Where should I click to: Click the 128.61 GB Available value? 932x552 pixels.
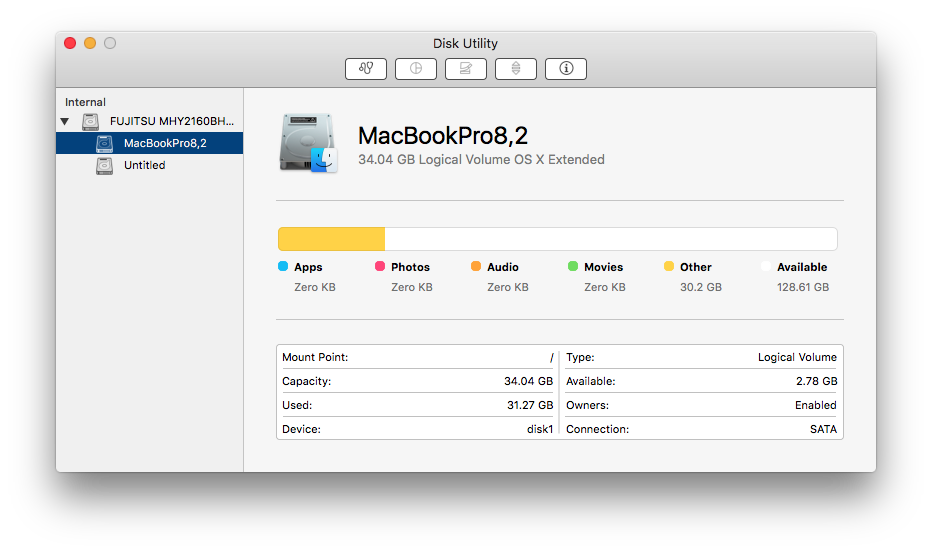[803, 287]
